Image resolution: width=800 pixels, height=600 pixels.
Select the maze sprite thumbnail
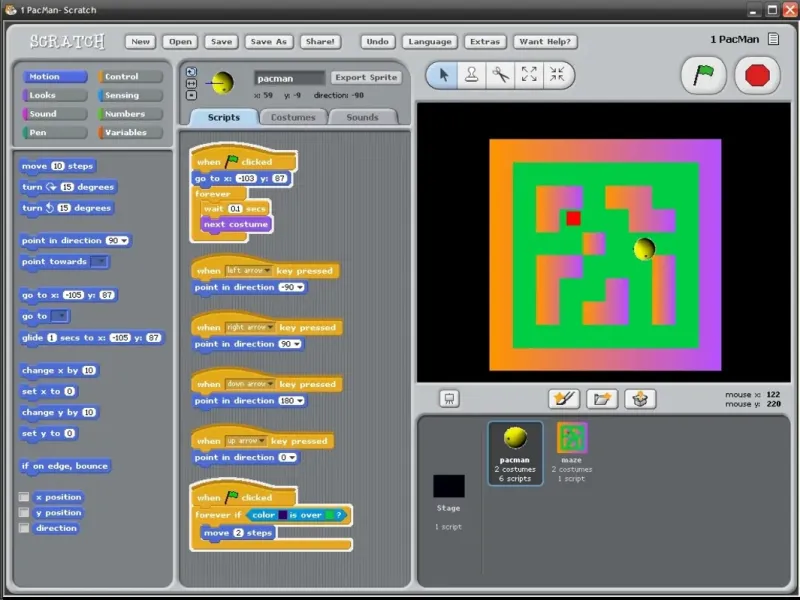click(572, 453)
